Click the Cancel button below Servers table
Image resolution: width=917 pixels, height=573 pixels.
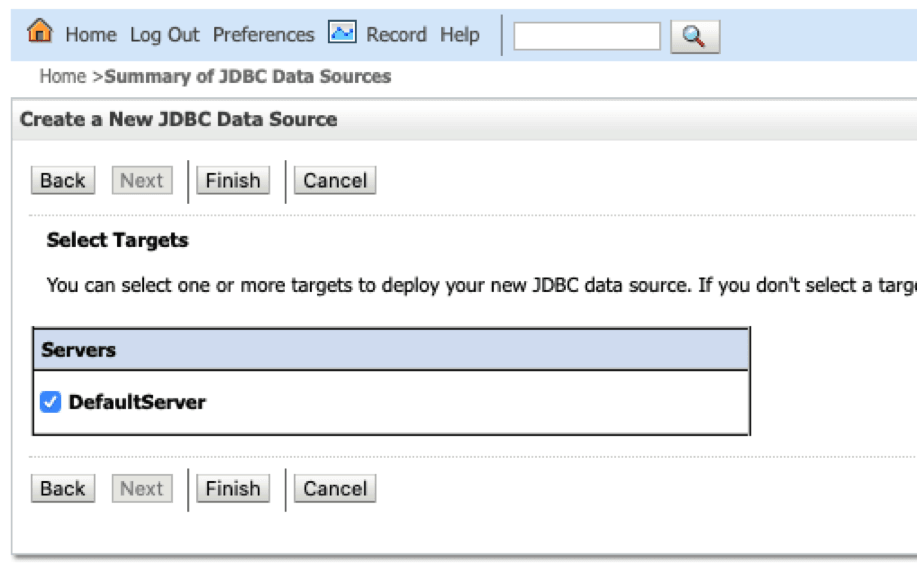point(335,488)
